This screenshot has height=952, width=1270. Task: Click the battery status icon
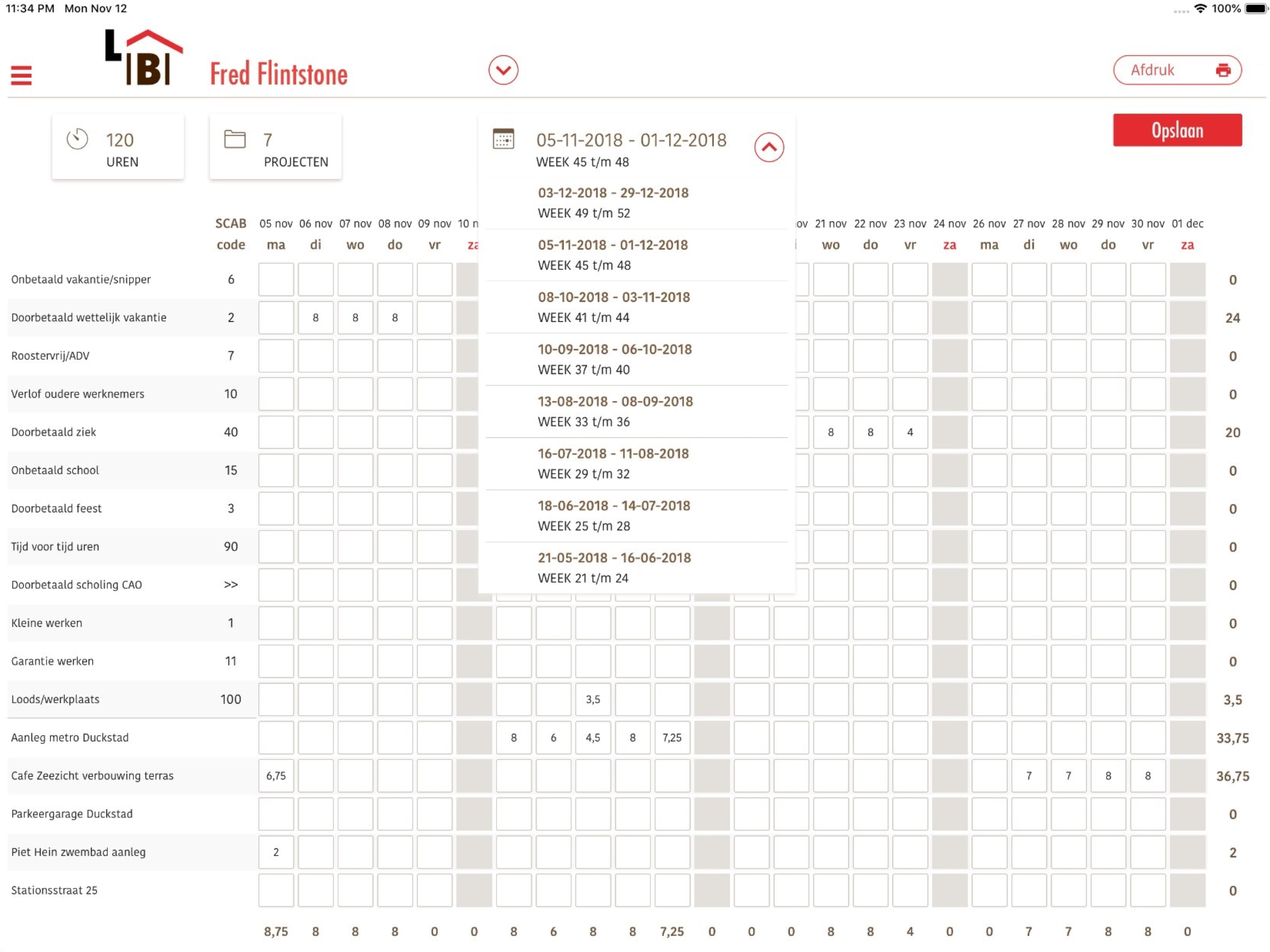point(1255,9)
